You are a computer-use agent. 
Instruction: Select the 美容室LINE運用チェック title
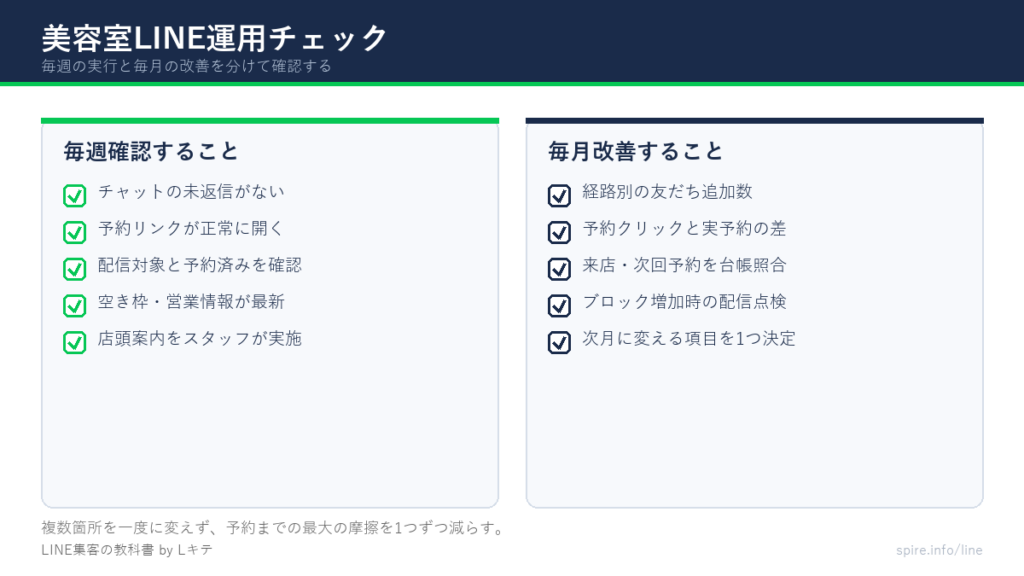pos(215,38)
